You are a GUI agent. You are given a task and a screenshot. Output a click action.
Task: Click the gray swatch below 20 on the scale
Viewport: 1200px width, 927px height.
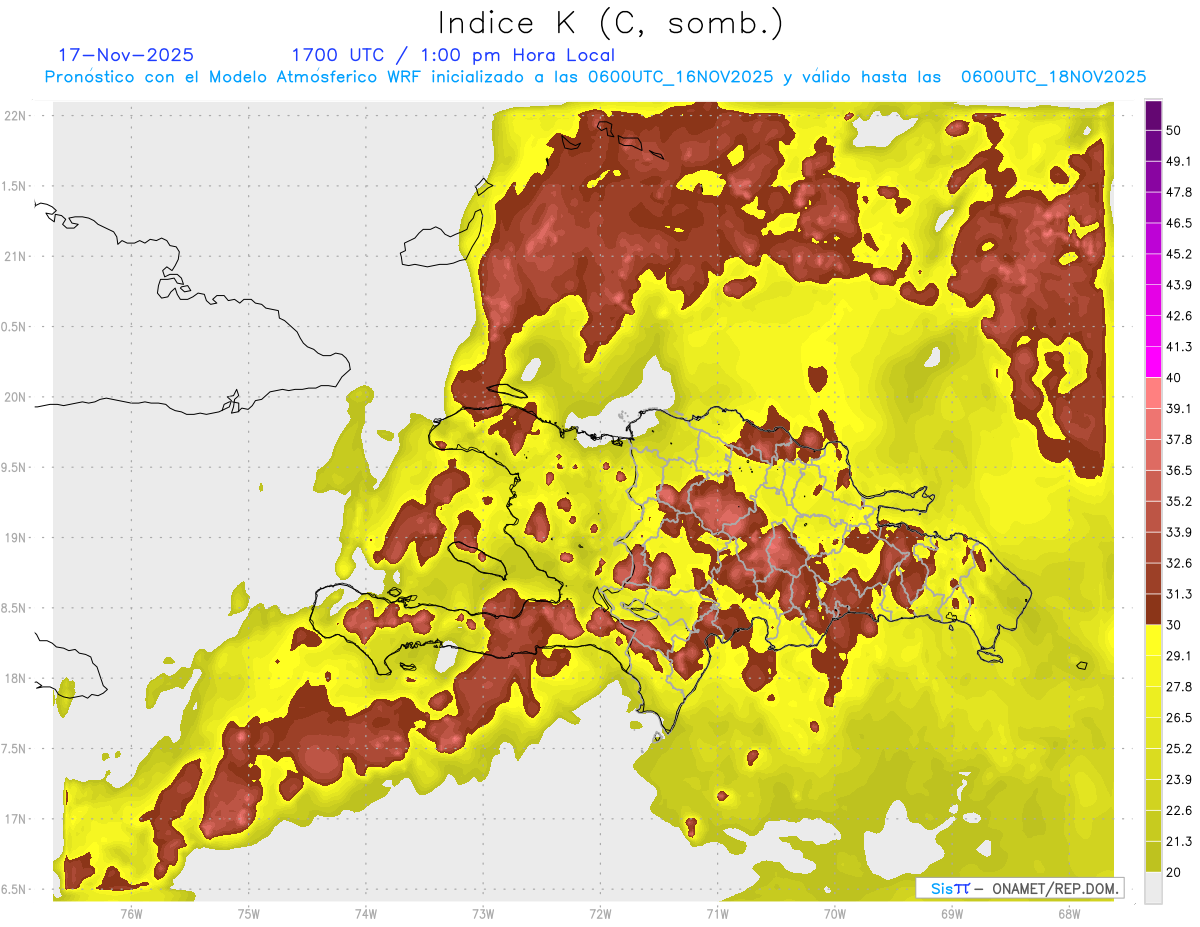(x=1154, y=888)
